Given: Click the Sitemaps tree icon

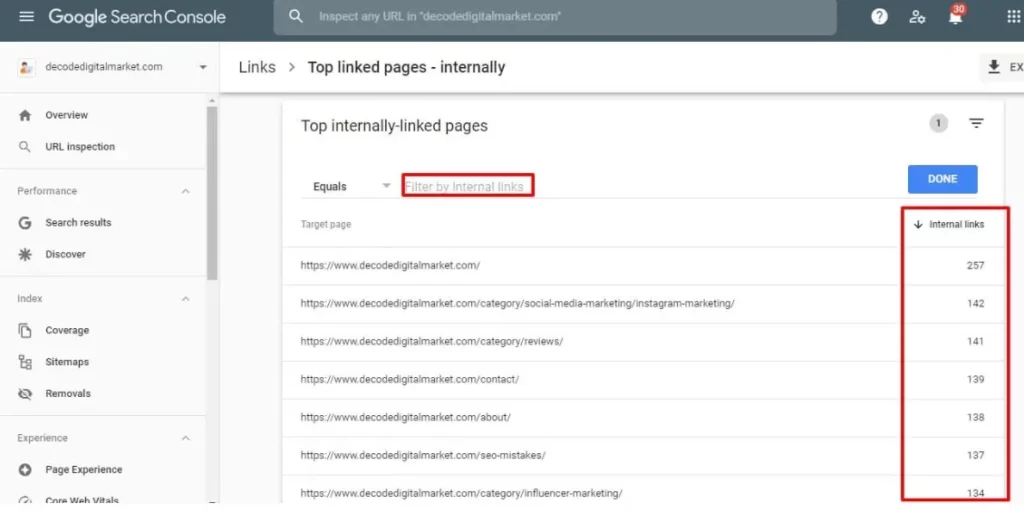Looking at the screenshot, I should click(25, 362).
